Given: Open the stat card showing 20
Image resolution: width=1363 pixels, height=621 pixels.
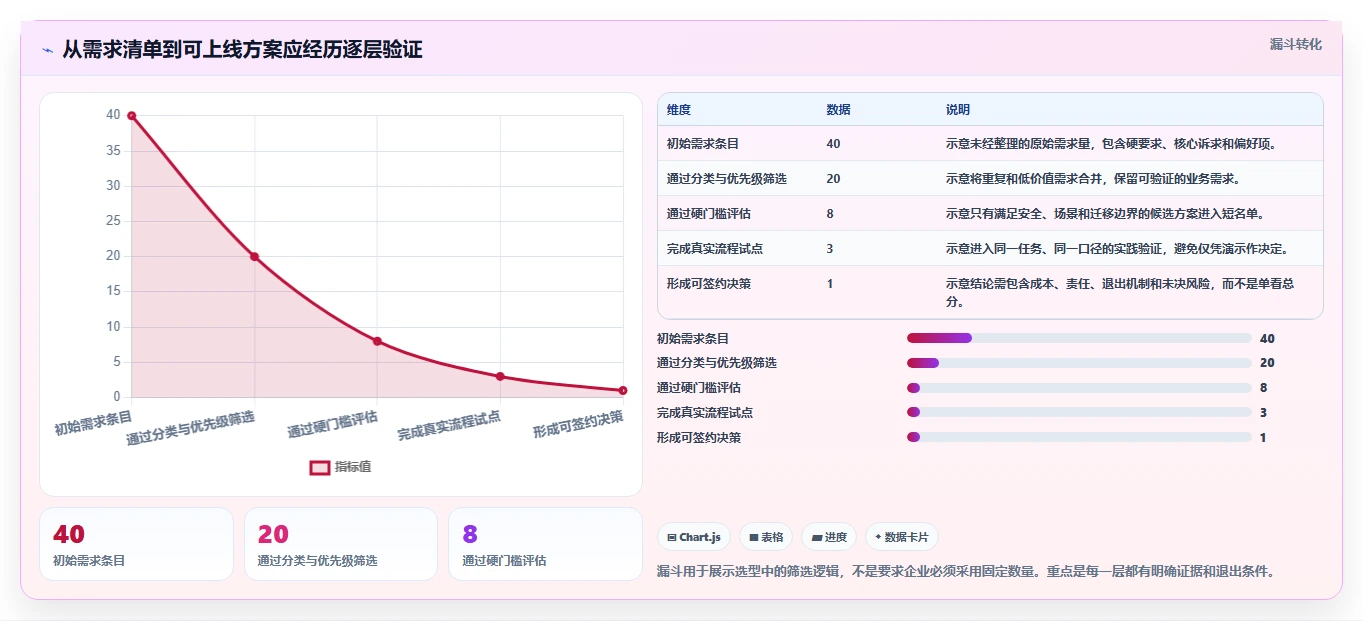Looking at the screenshot, I should (341, 544).
